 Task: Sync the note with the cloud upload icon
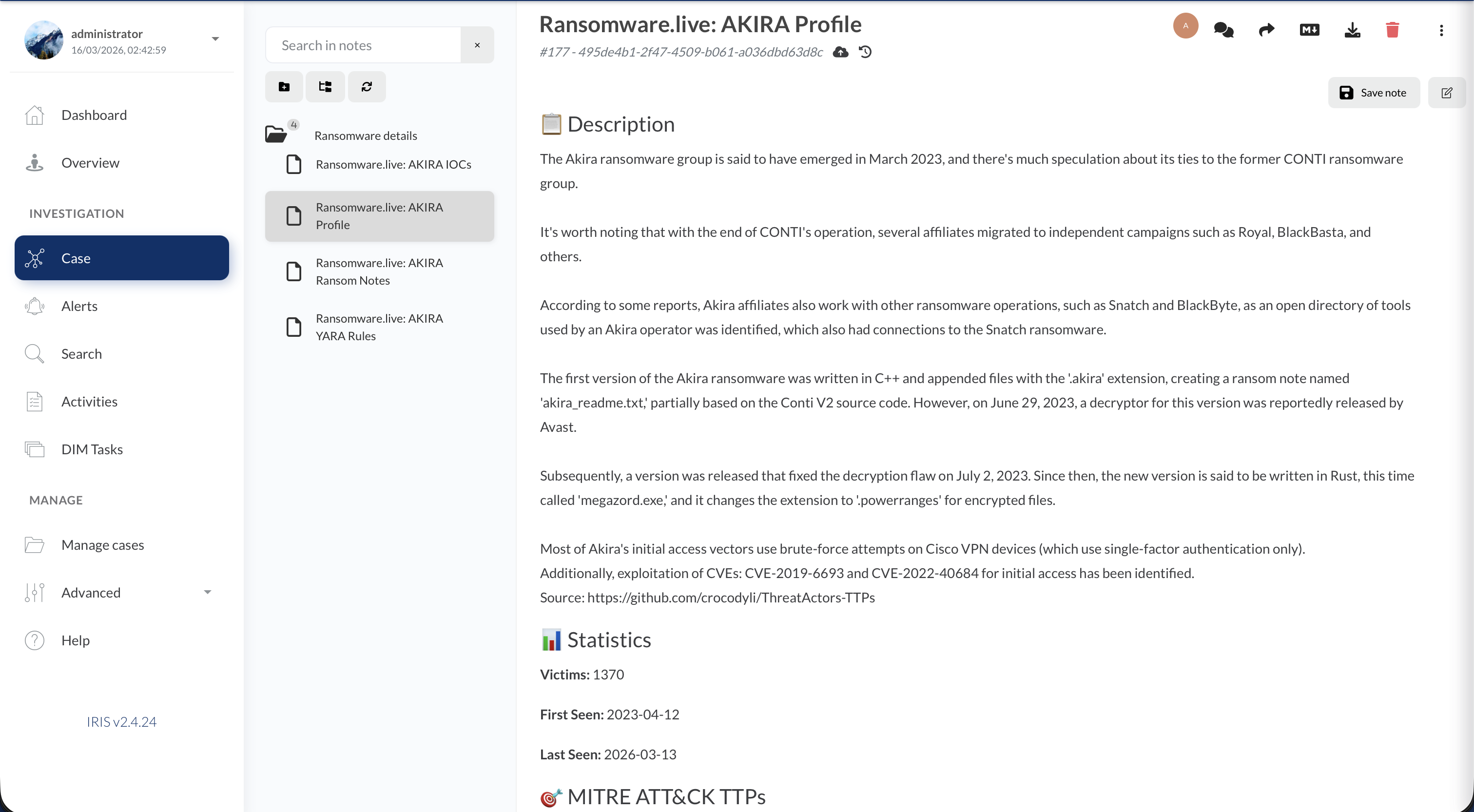coord(840,52)
